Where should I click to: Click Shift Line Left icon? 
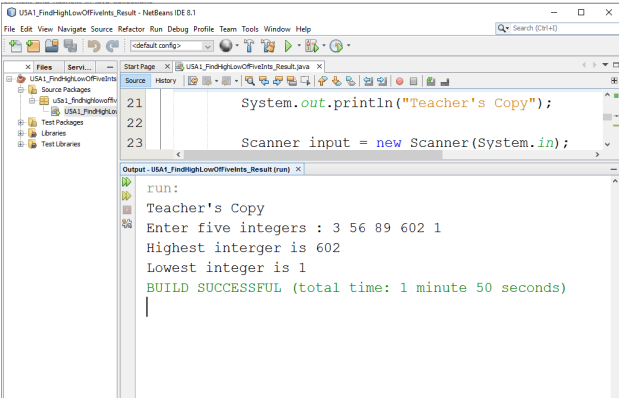[x=368, y=81]
